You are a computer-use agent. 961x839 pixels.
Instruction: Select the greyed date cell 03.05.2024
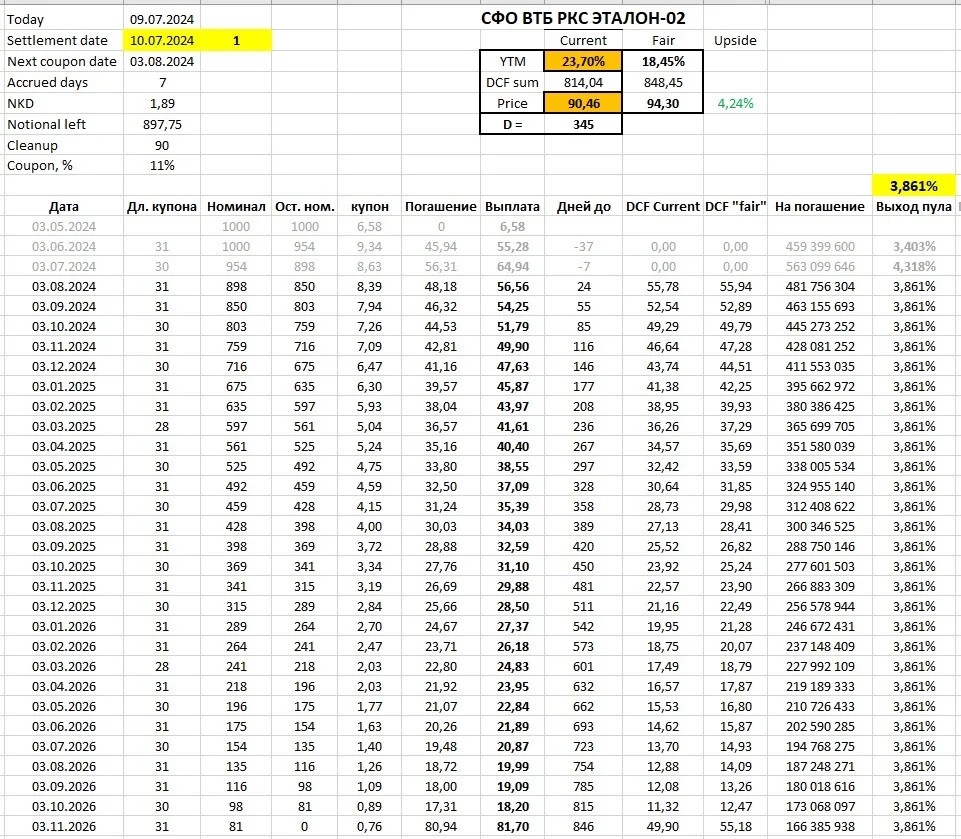[64, 227]
